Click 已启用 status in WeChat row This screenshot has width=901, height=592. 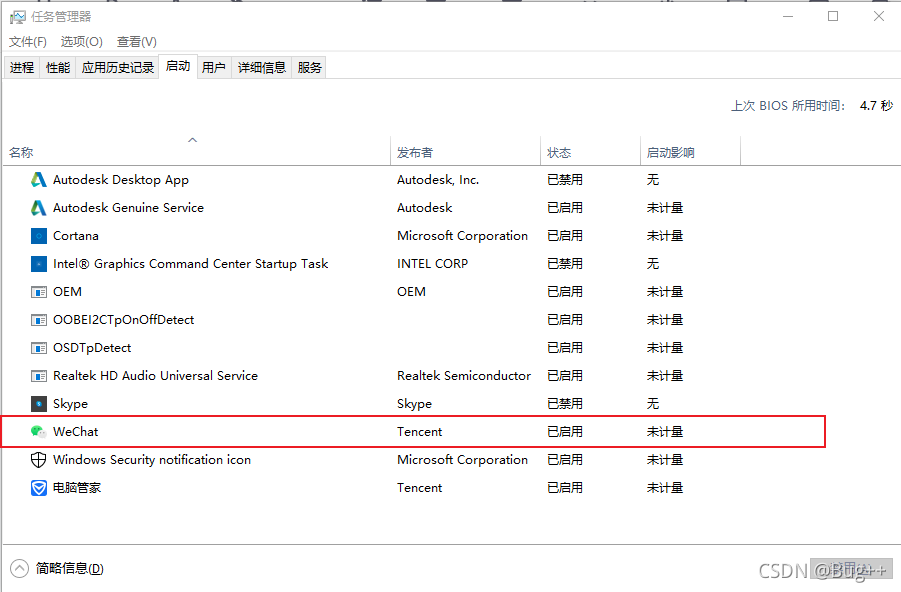point(565,432)
